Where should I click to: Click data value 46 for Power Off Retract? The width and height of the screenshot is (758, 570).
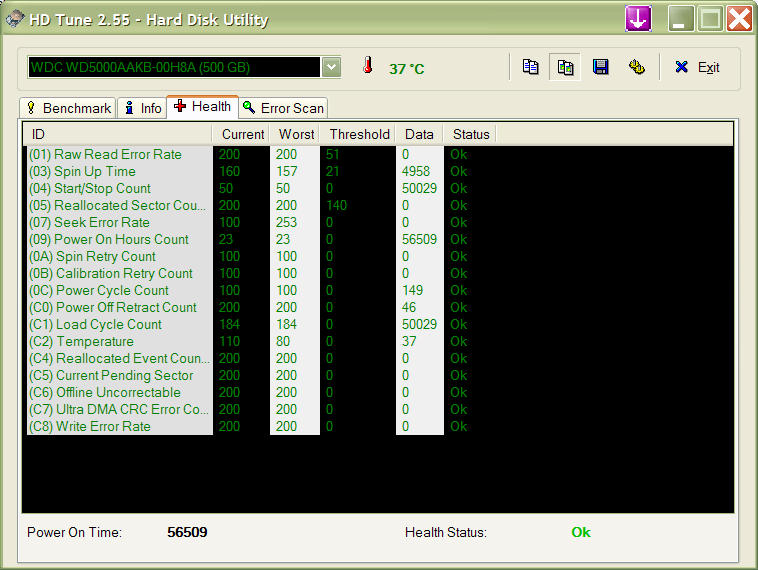pos(408,307)
